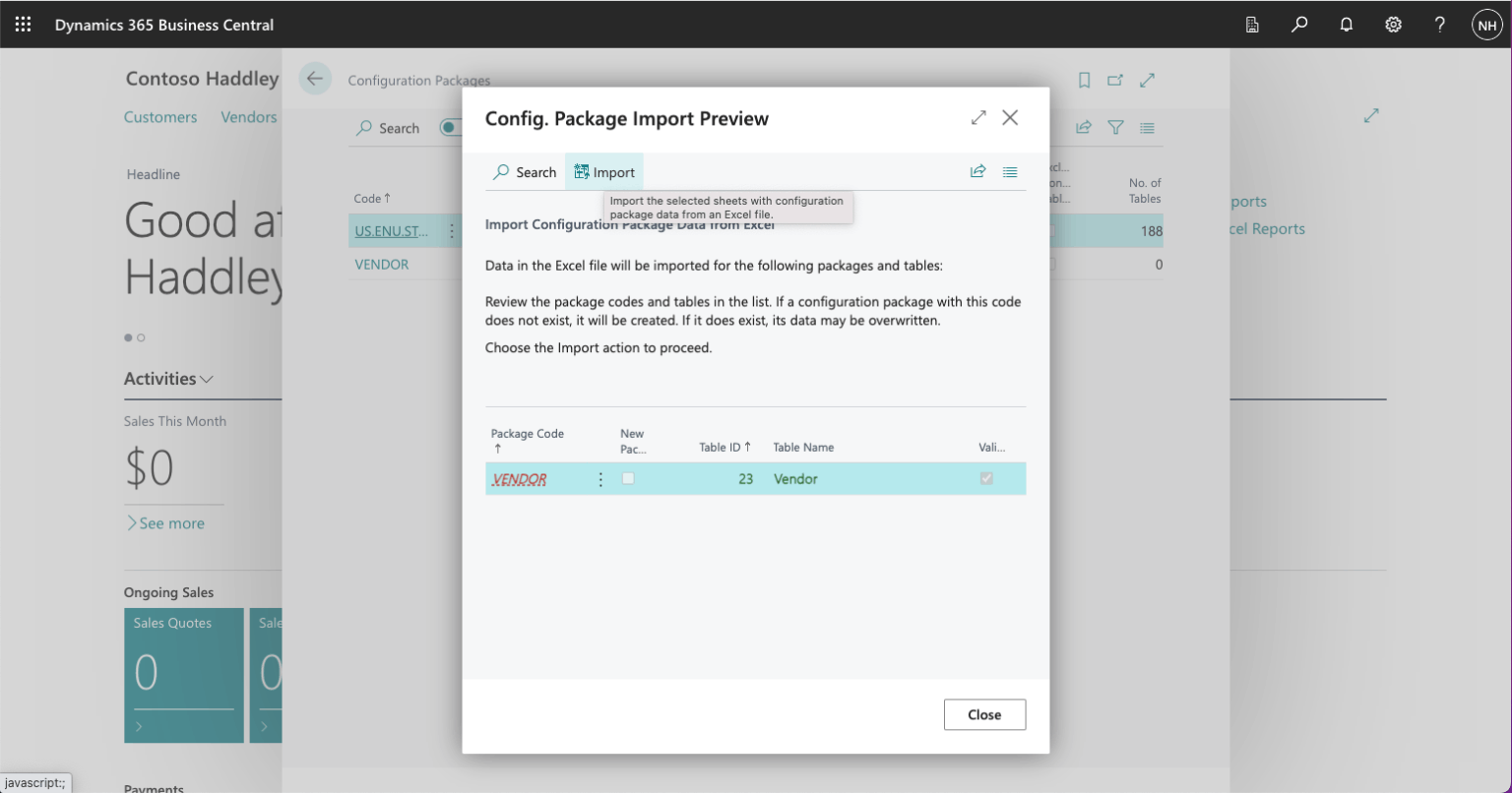This screenshot has width=1512, height=793.
Task: Sort Configuration Packages by Code column
Action: pyautogui.click(x=372, y=198)
